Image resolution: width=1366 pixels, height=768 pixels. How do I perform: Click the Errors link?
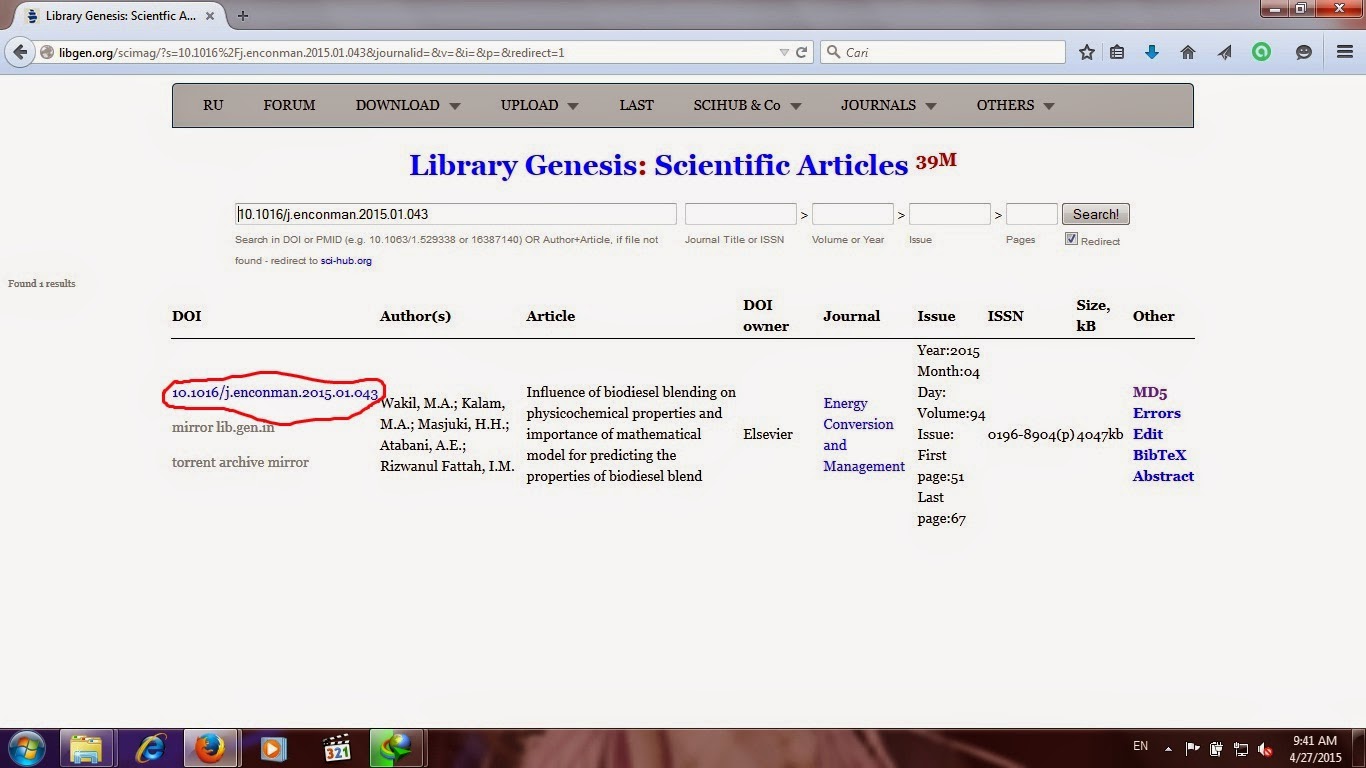pyautogui.click(x=1157, y=413)
